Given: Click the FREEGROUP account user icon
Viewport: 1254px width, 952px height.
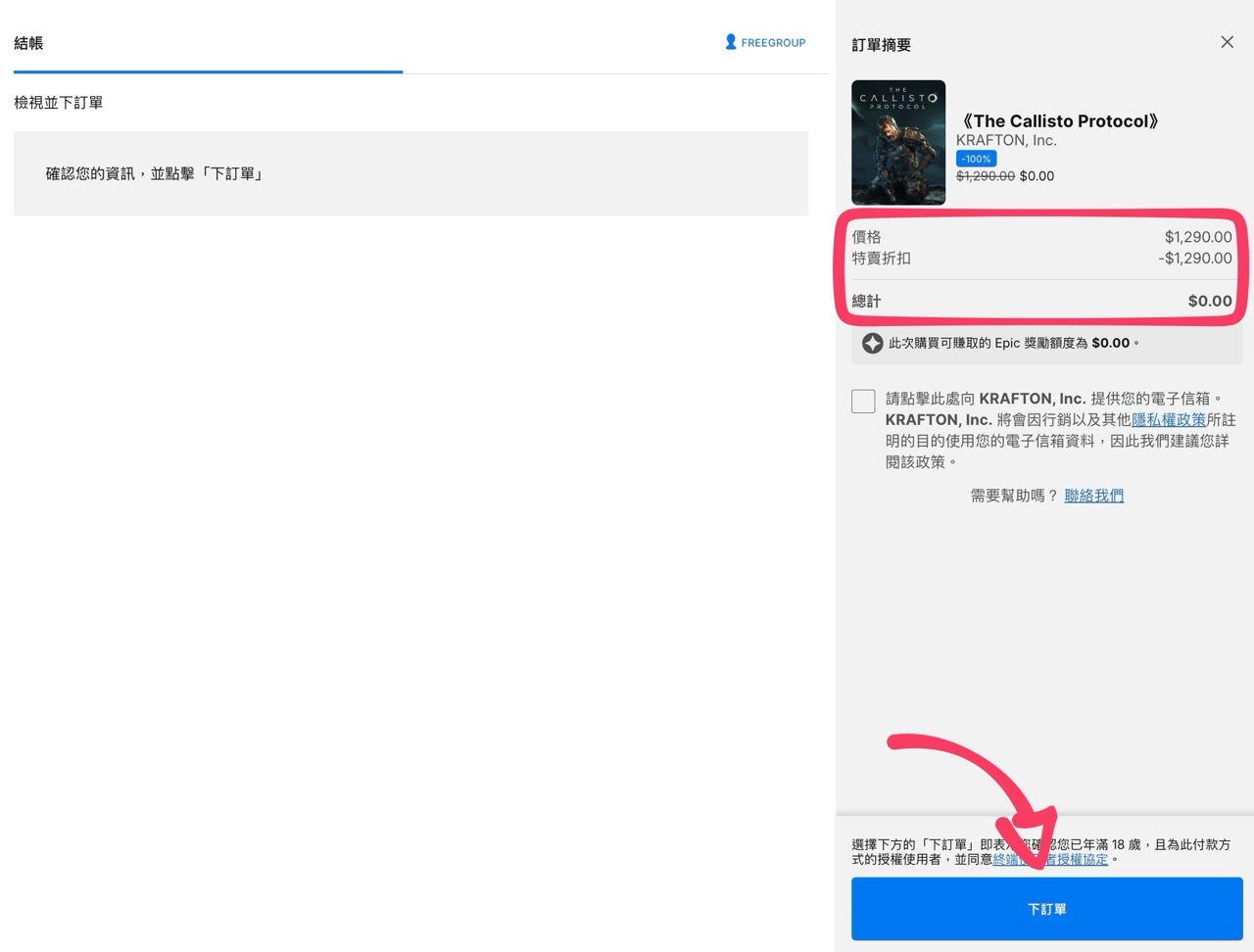Looking at the screenshot, I should point(730,42).
